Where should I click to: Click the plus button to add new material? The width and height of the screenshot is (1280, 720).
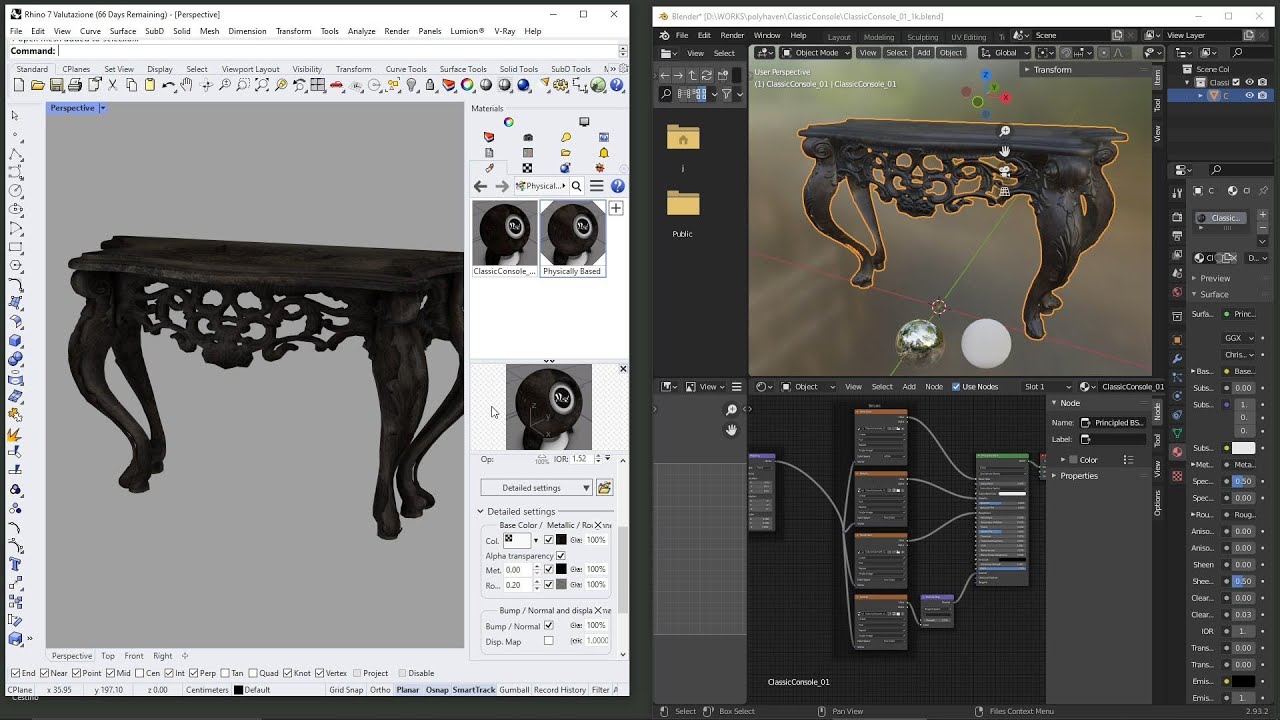click(616, 208)
